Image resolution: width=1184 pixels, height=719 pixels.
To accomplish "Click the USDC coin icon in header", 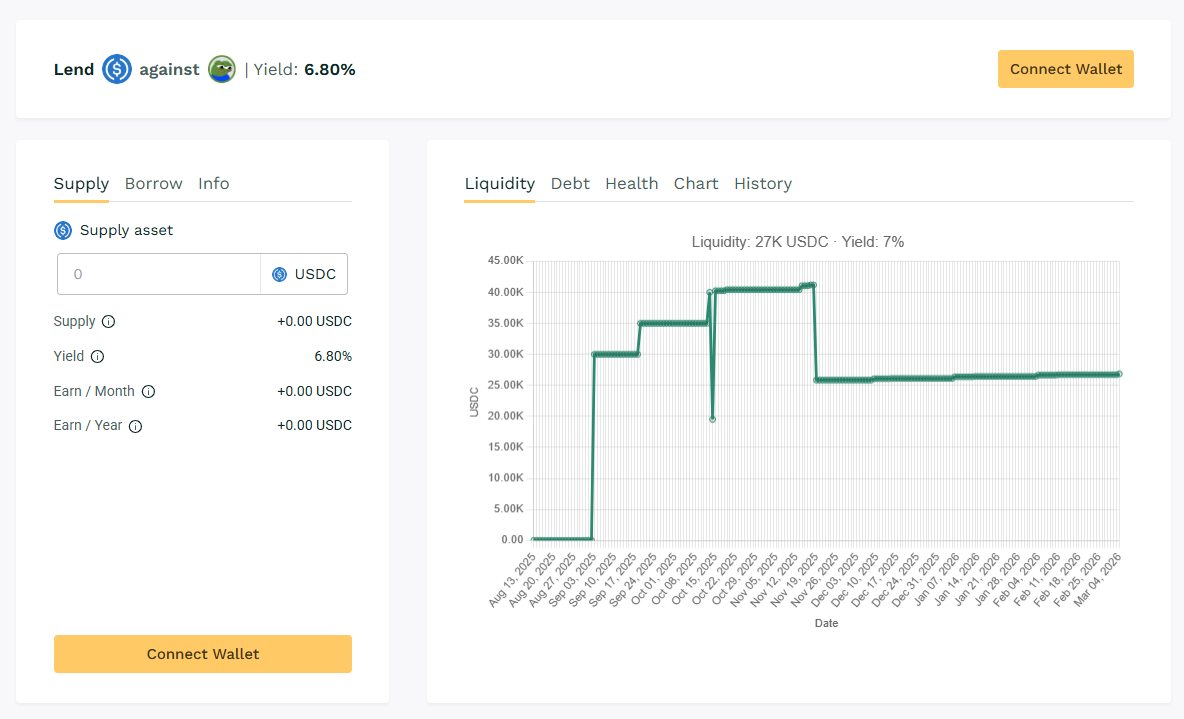I will click(117, 69).
